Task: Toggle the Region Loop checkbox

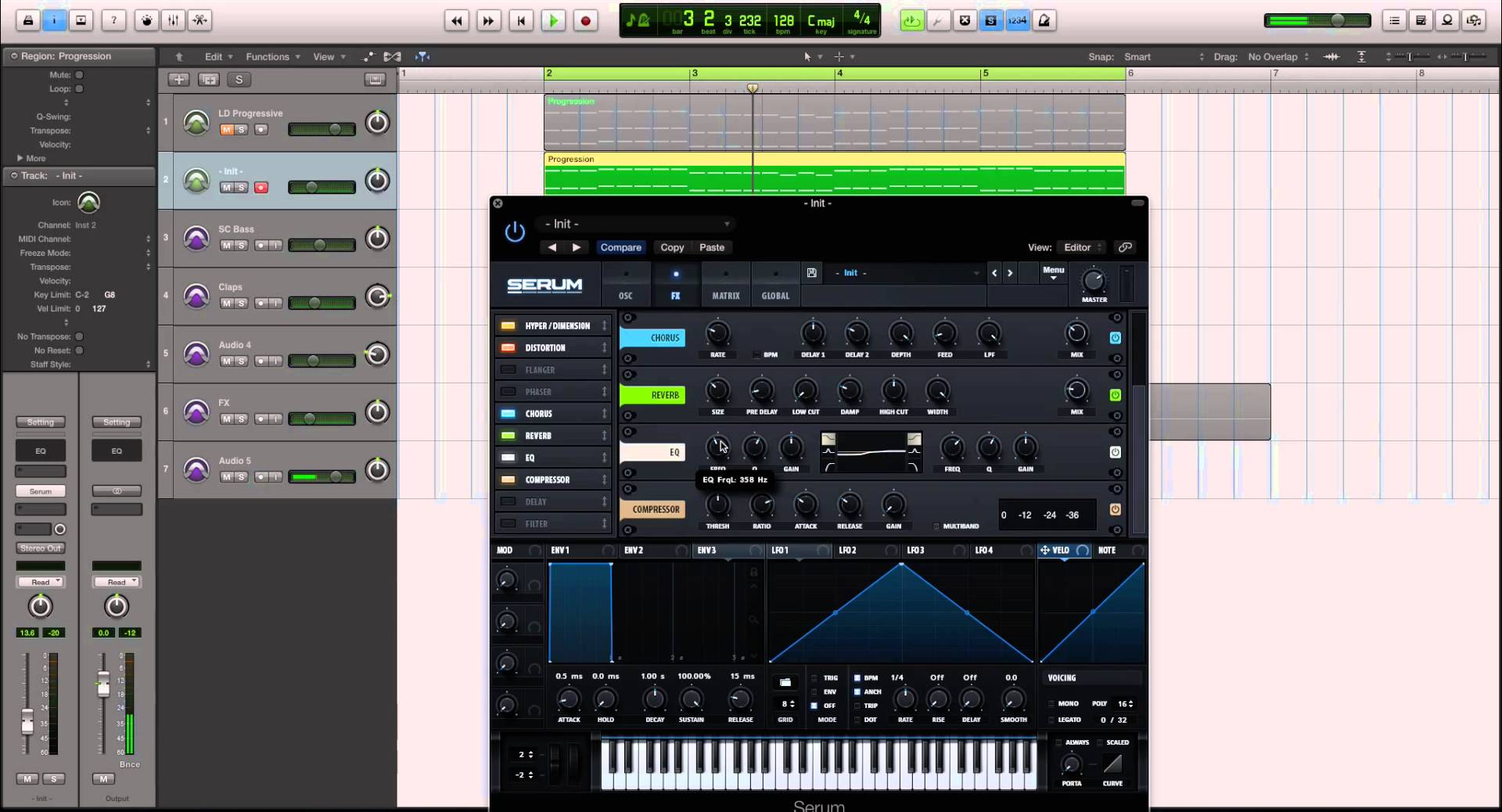Action: [x=79, y=89]
